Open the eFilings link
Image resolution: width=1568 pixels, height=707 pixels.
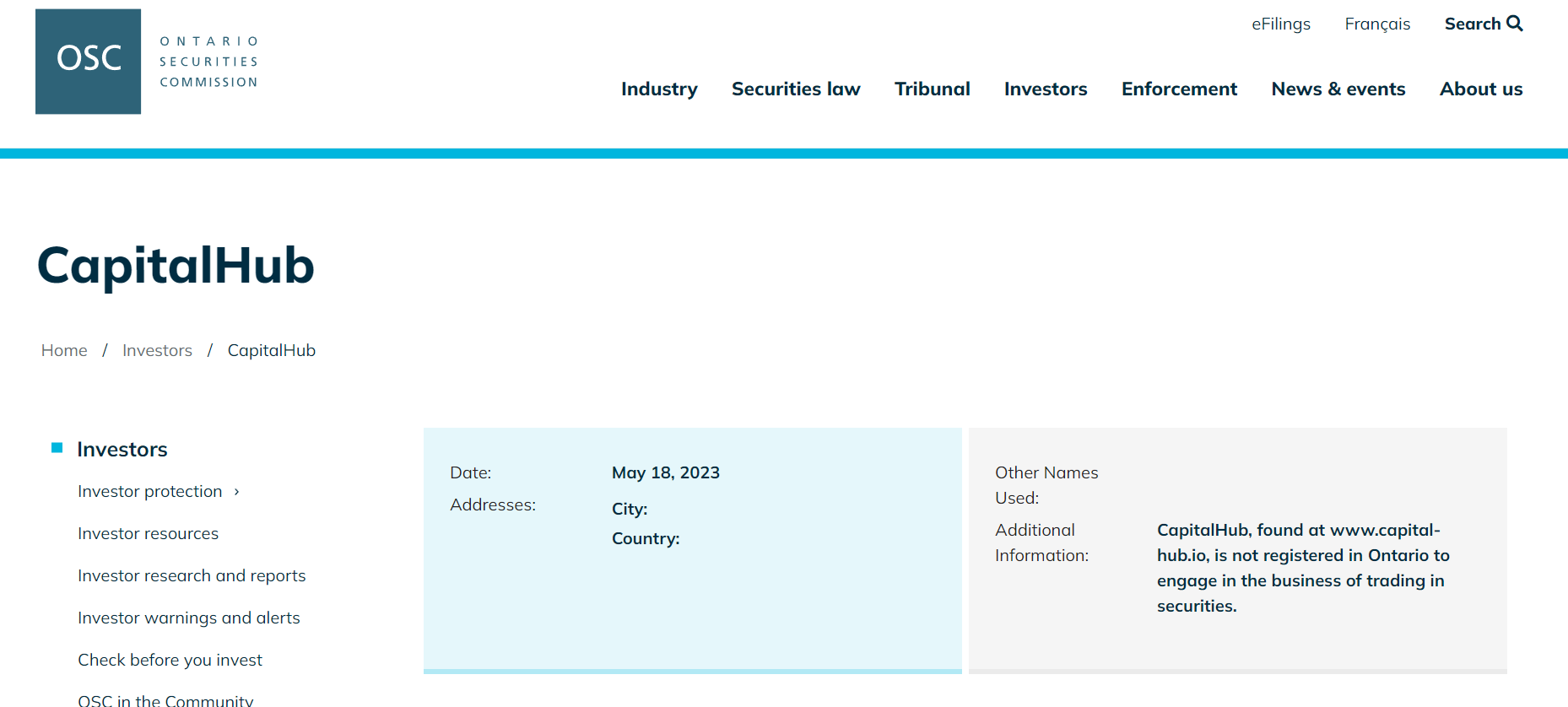tap(1281, 24)
